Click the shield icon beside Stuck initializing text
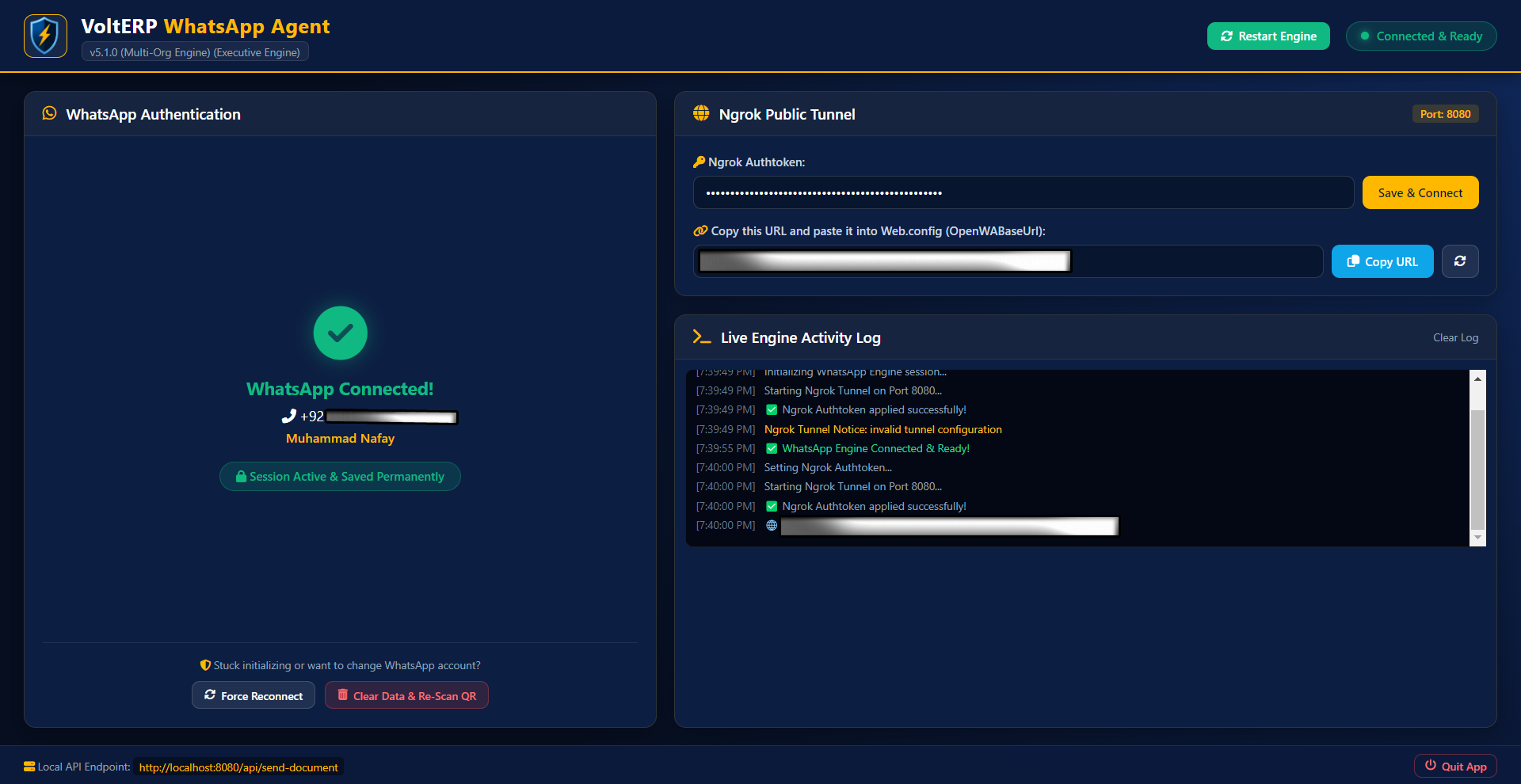This screenshot has width=1521, height=784. [205, 665]
